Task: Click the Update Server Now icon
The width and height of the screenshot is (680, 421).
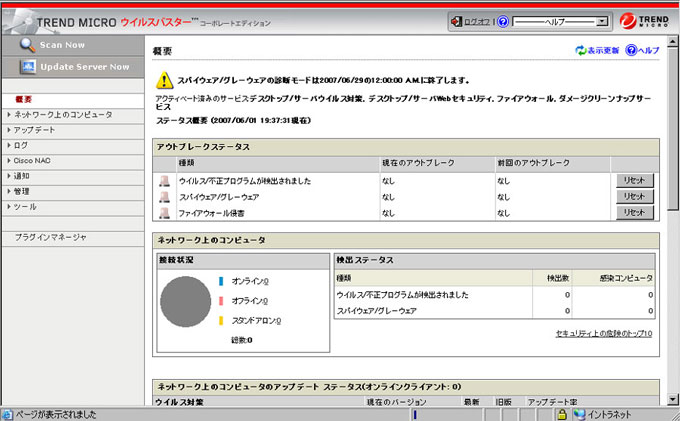Action: point(28,67)
